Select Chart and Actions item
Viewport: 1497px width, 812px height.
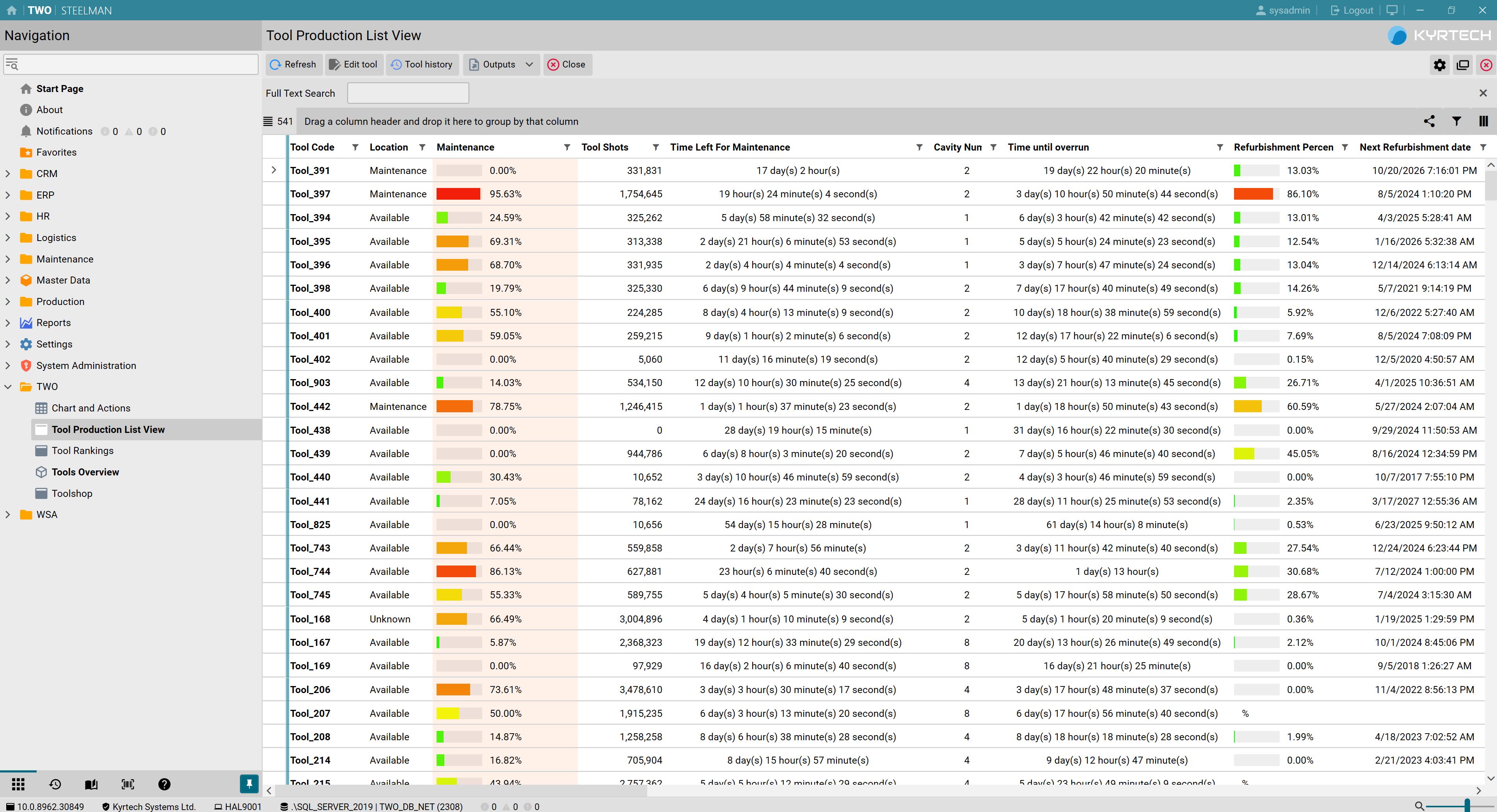click(91, 408)
